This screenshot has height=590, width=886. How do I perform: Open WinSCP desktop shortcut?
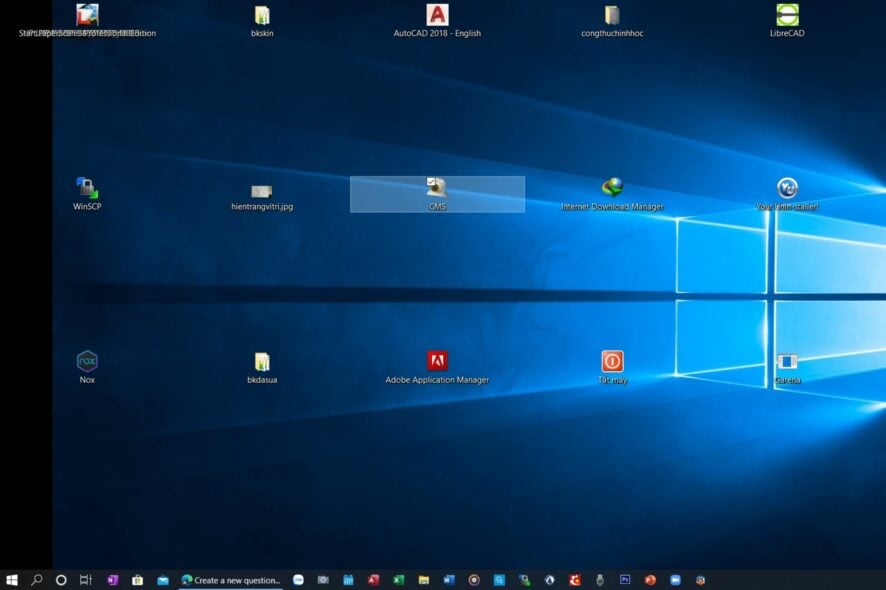(x=87, y=188)
